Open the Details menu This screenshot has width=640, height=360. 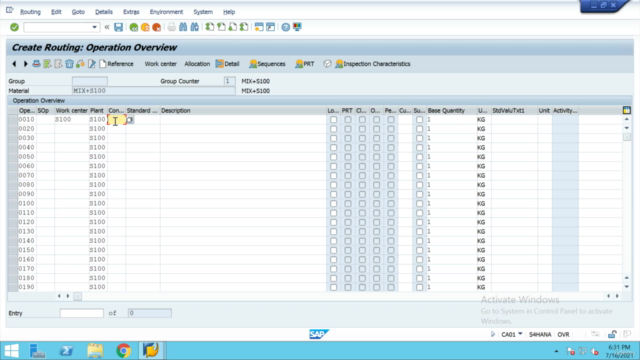point(104,12)
